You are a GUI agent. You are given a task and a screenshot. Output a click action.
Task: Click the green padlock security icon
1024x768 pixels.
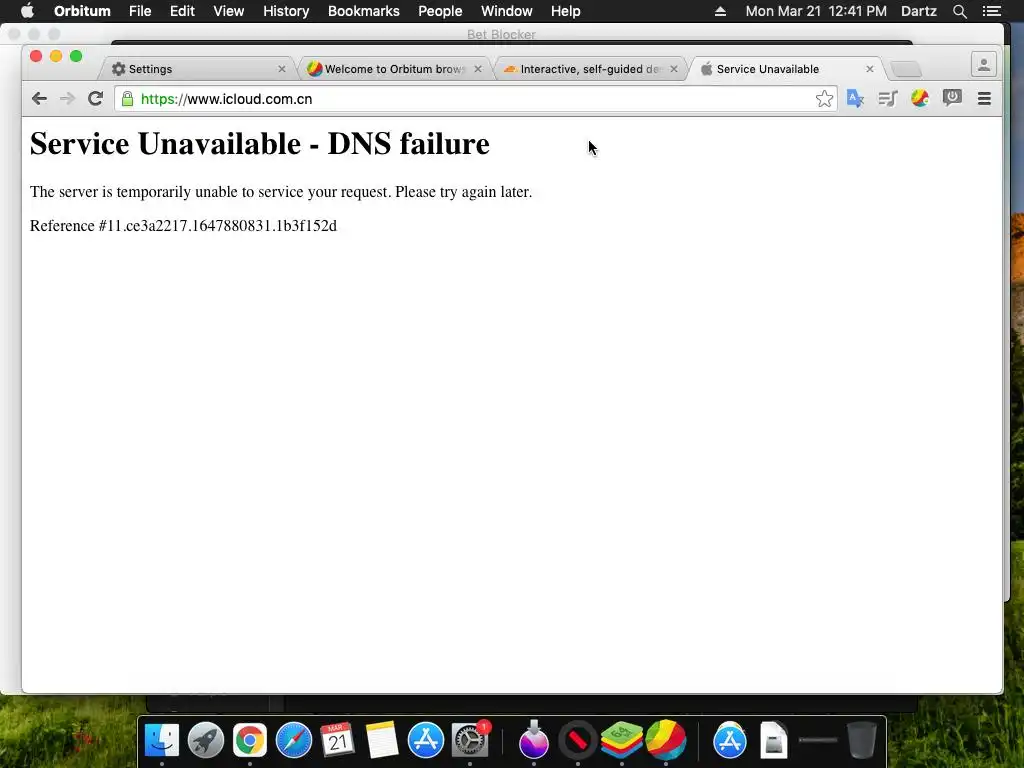127,99
